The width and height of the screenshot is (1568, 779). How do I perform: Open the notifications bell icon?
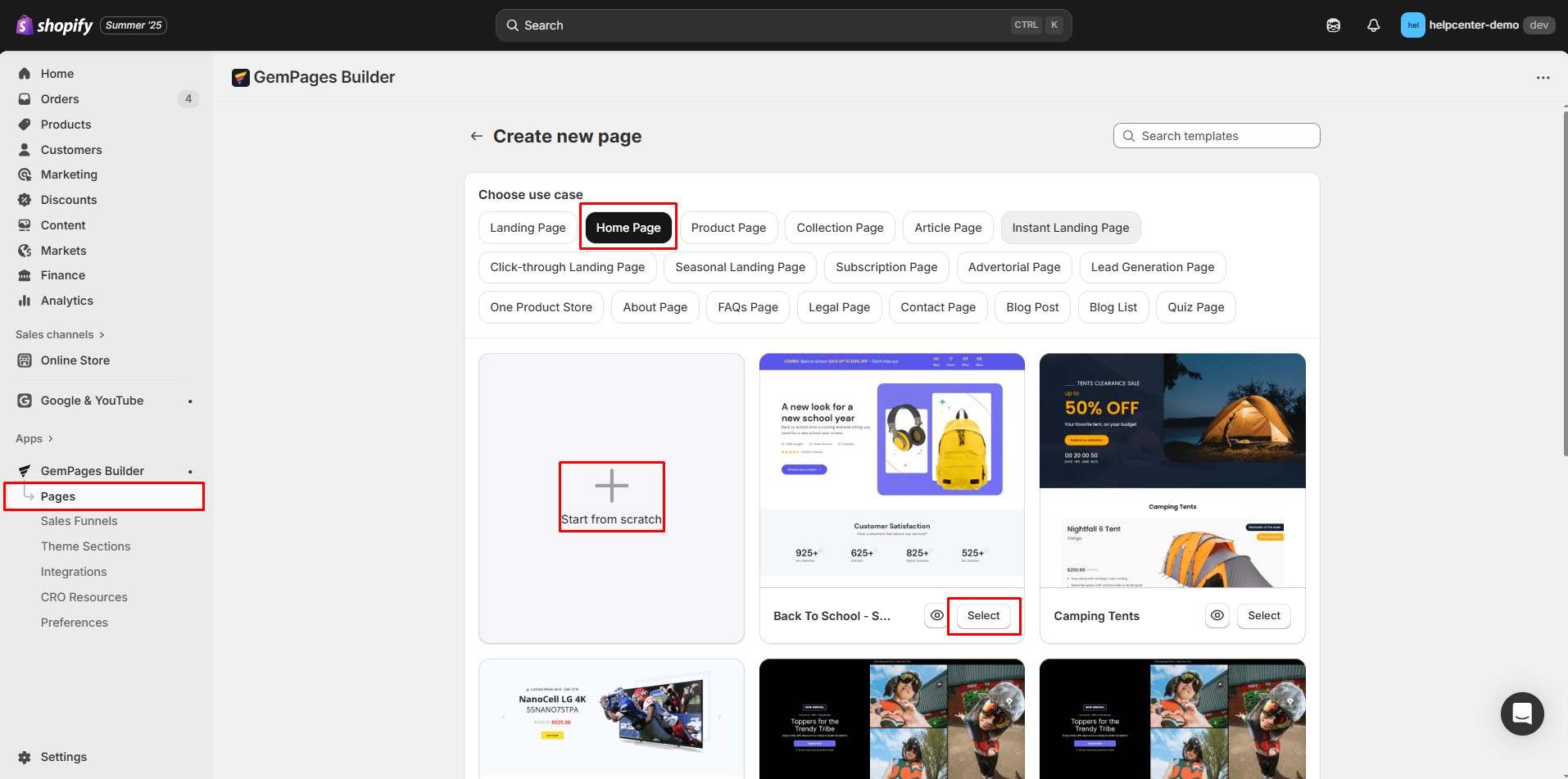1373,25
